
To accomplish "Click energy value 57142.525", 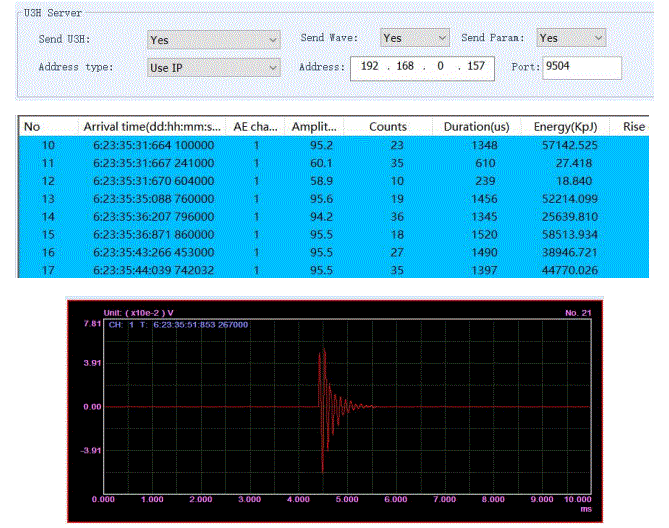I will coord(570,145).
